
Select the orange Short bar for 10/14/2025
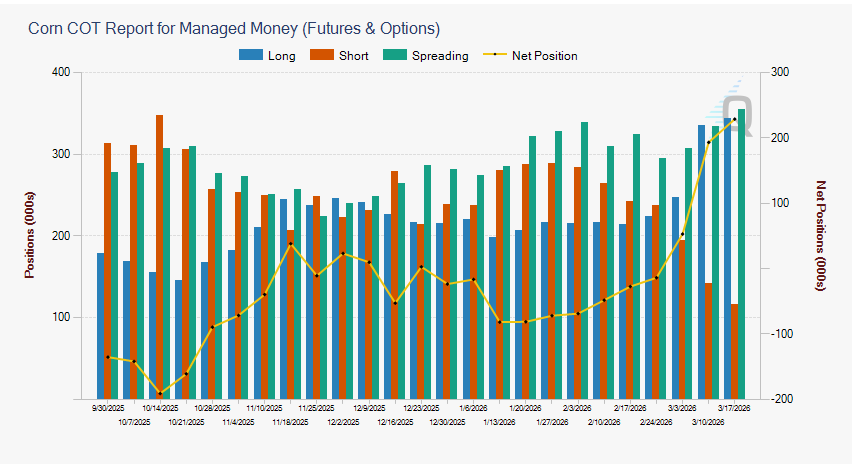[159, 257]
